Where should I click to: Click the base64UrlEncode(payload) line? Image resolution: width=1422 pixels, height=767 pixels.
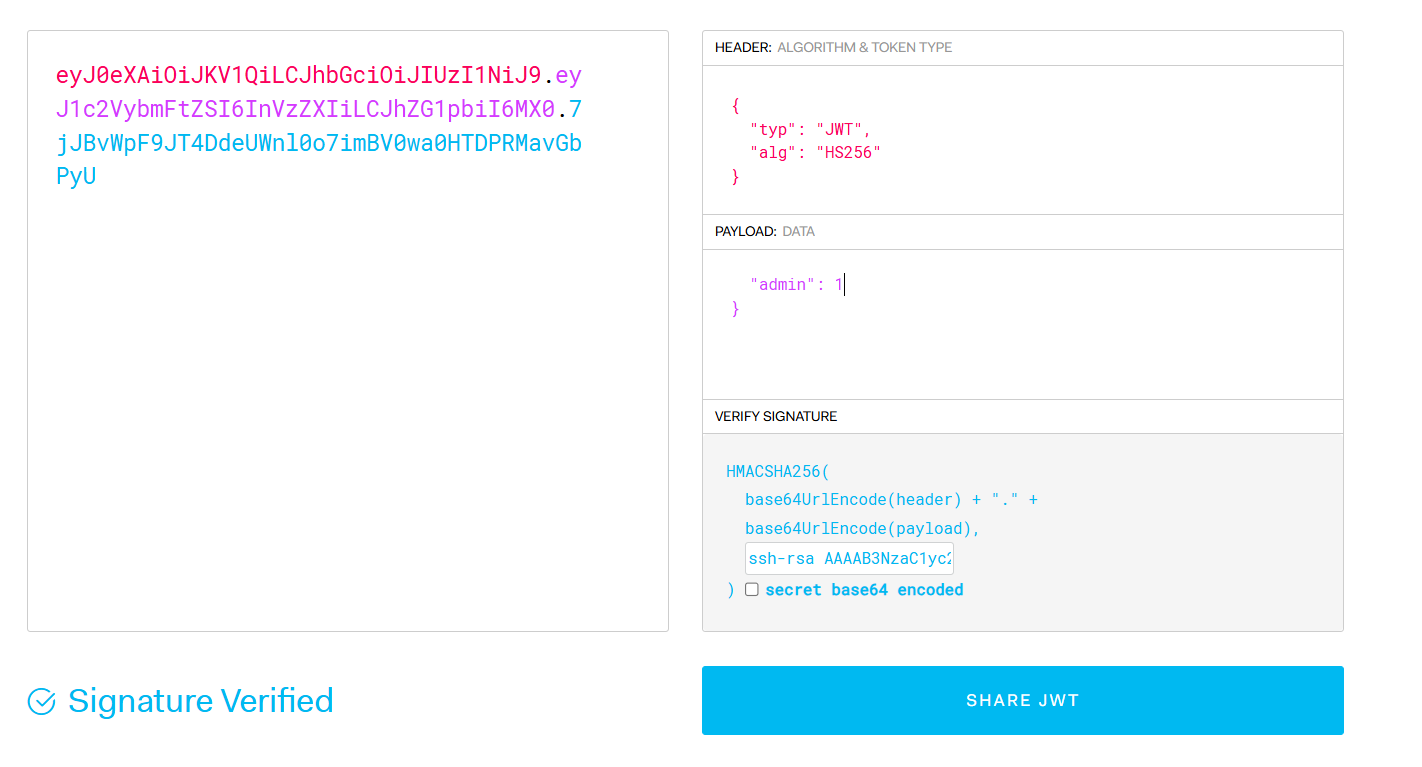(862, 528)
